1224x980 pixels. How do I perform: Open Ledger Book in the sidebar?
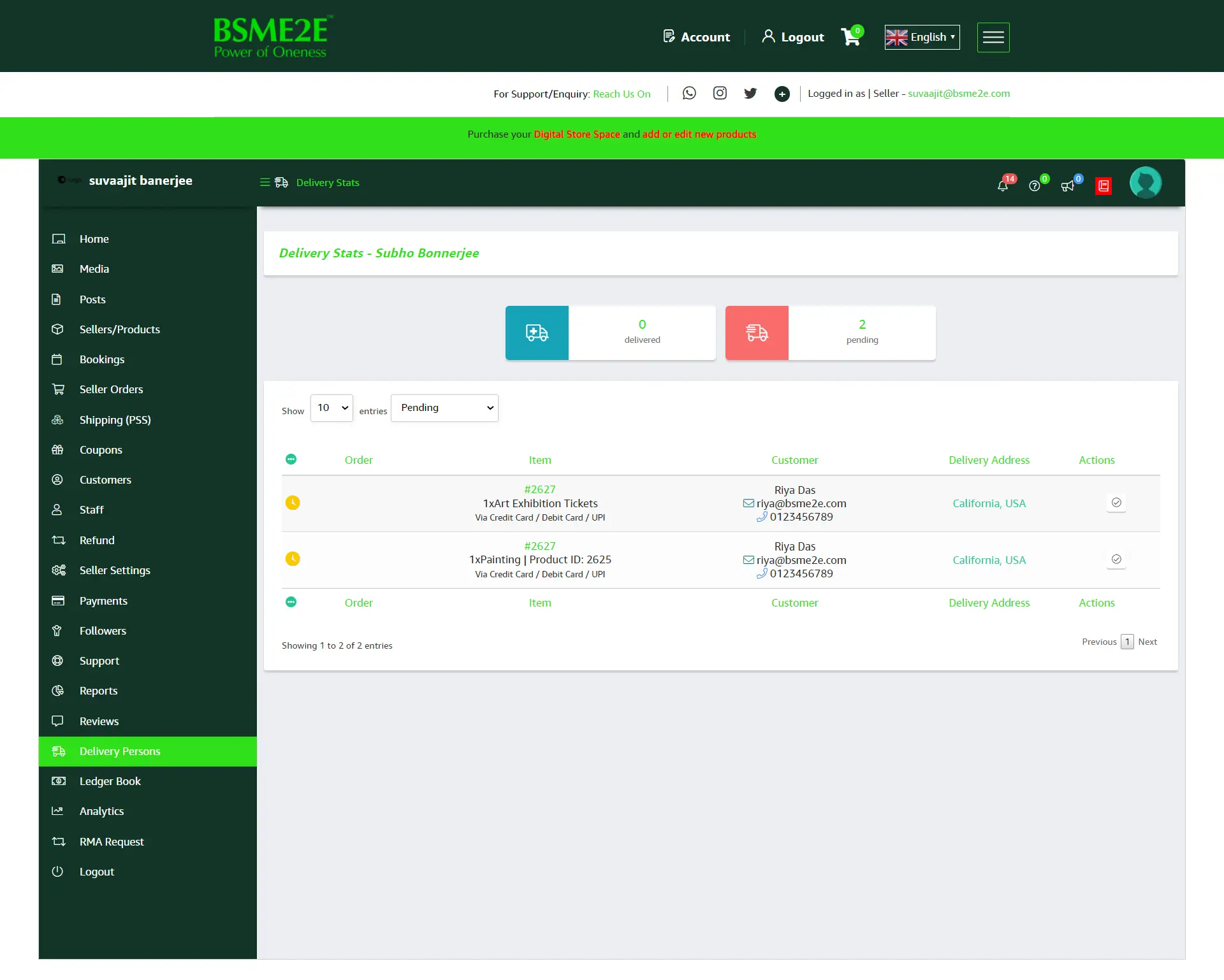[148, 781]
